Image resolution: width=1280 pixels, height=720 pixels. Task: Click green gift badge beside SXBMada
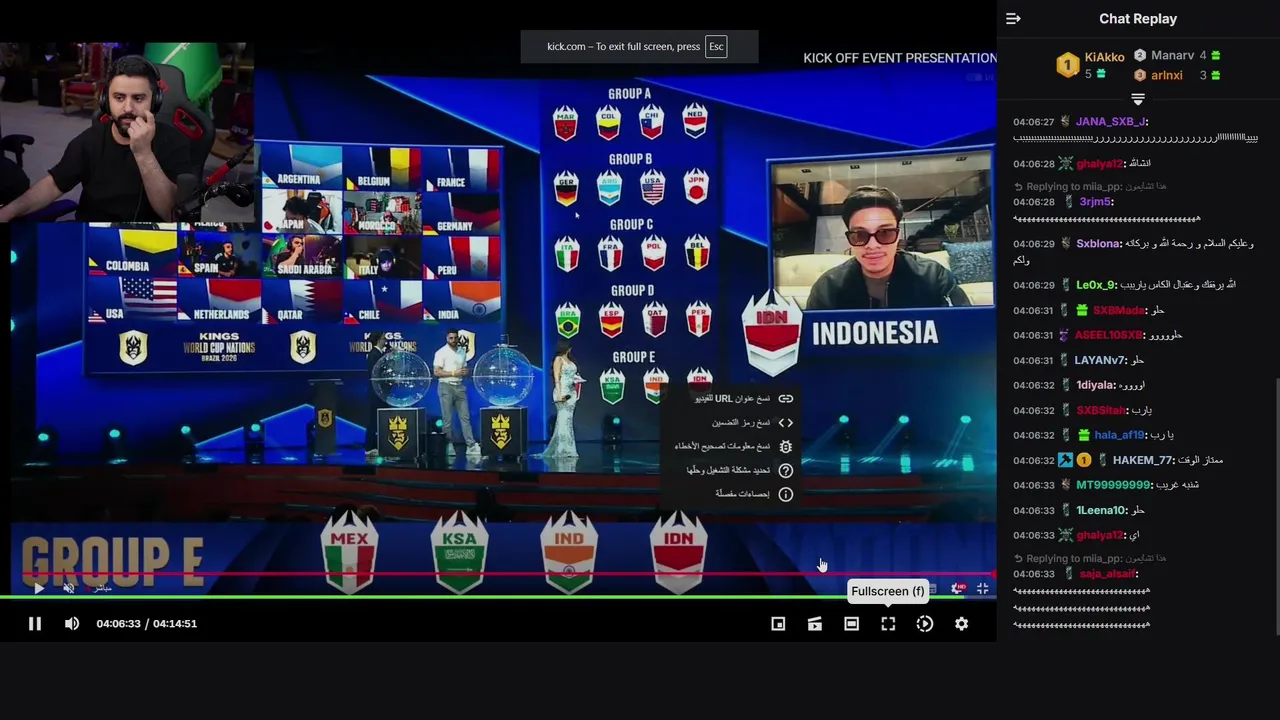[x=1082, y=311]
